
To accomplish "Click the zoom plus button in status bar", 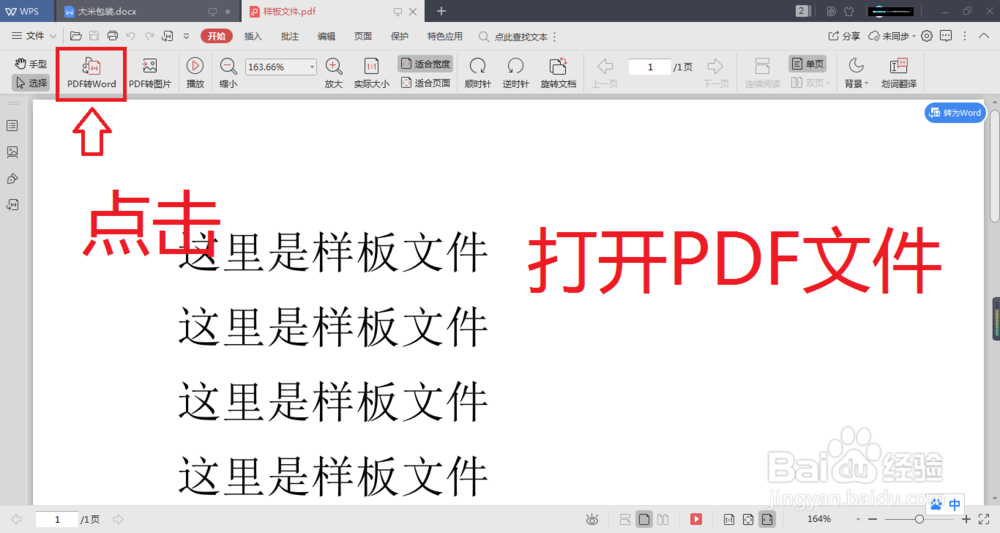I will pyautogui.click(x=966, y=519).
